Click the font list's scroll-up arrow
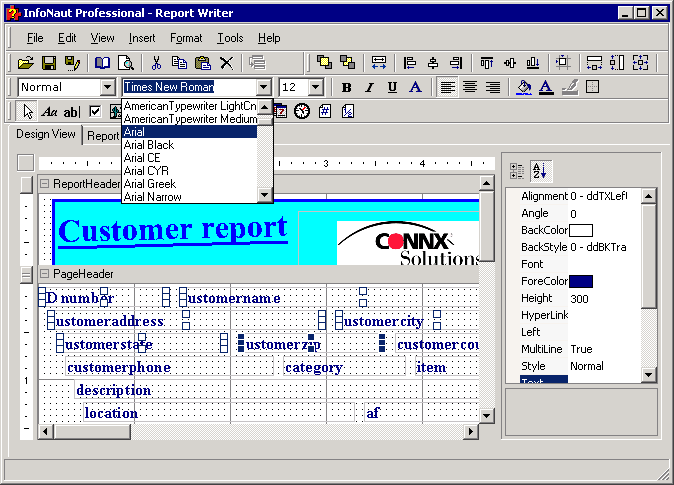 (264, 106)
